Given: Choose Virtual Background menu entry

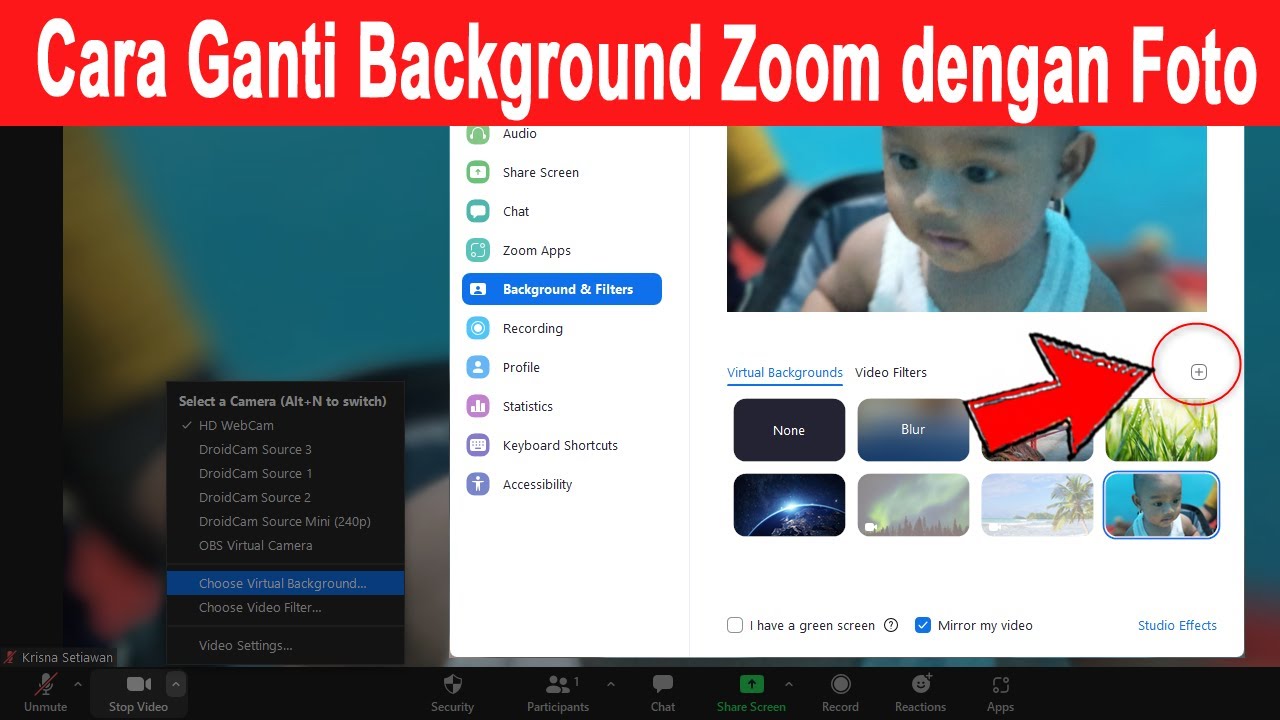Looking at the screenshot, I should coord(285,583).
